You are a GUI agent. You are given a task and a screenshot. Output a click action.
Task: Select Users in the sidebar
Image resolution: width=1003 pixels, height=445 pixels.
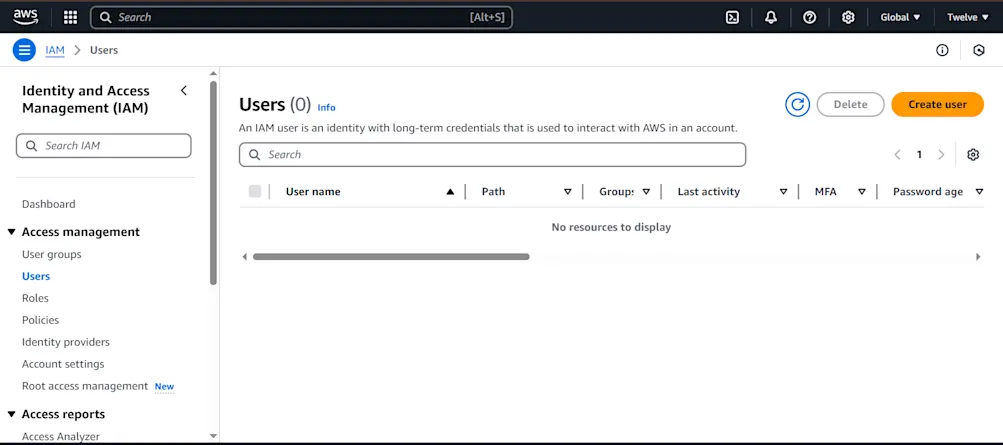point(36,276)
